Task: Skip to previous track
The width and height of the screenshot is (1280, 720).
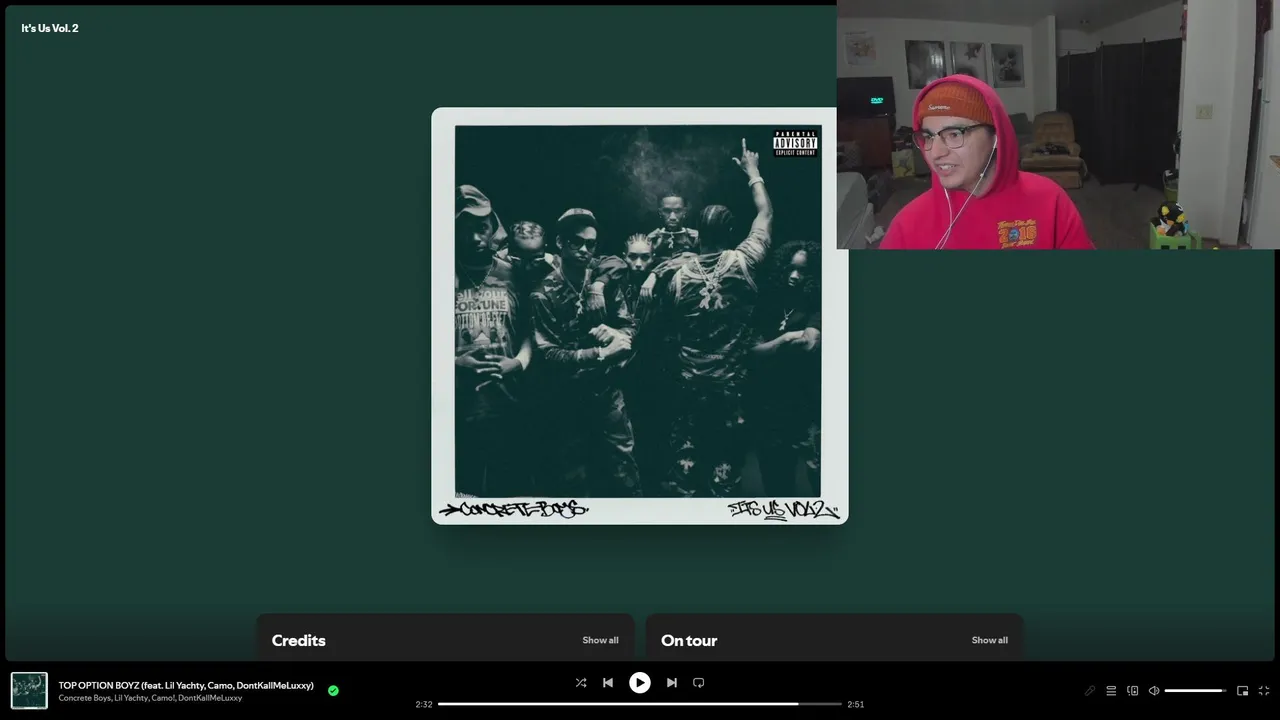Action: [x=608, y=683]
